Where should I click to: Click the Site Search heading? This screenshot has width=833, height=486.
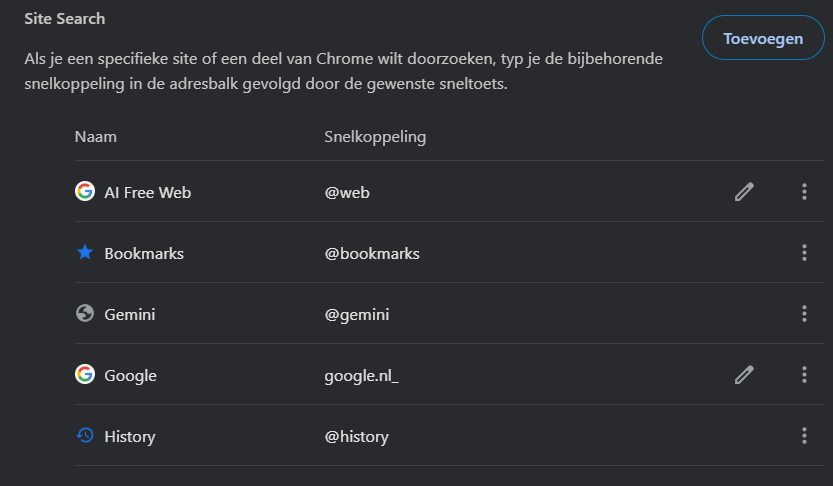pos(65,19)
